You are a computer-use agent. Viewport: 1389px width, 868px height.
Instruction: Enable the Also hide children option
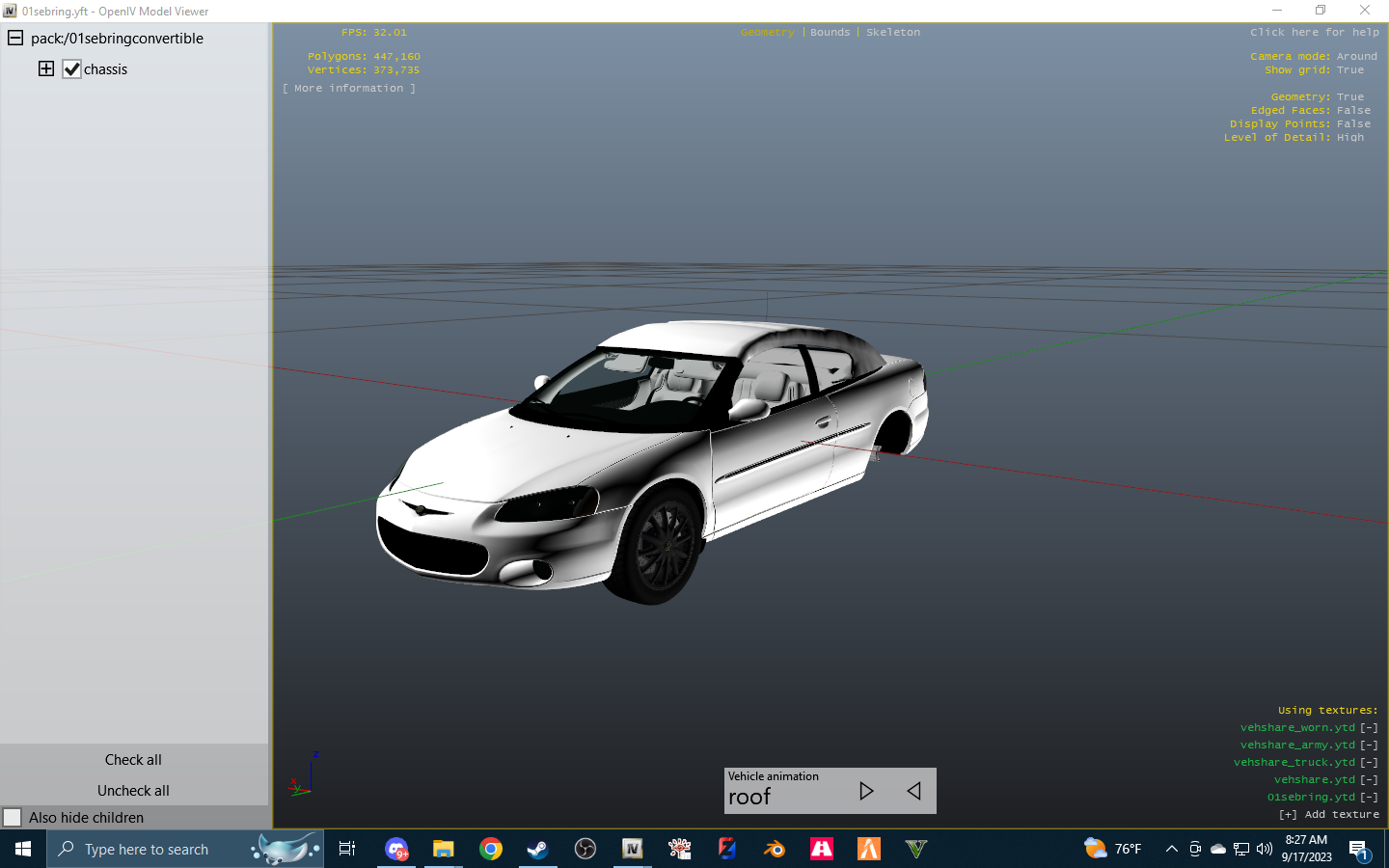pos(14,817)
